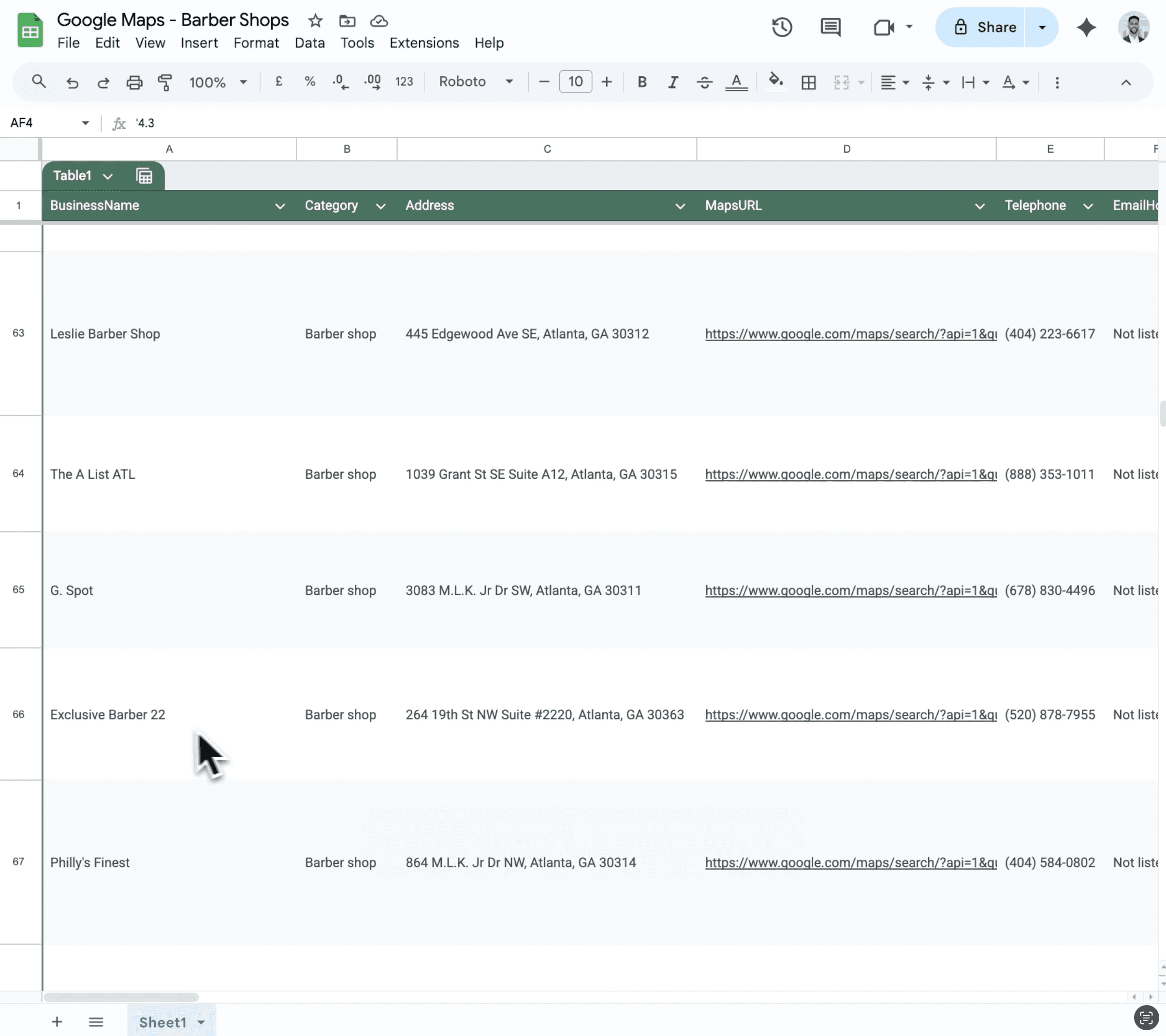Expand the BusinessName column filter dropdown
Viewport: 1166px width, 1036px height.
pos(279,206)
